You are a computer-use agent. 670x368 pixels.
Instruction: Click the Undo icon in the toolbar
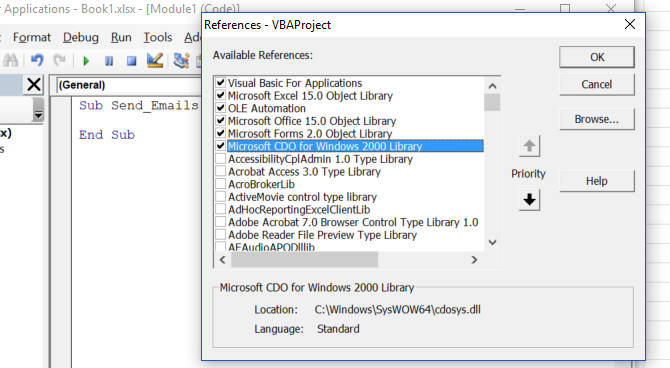(x=37, y=60)
